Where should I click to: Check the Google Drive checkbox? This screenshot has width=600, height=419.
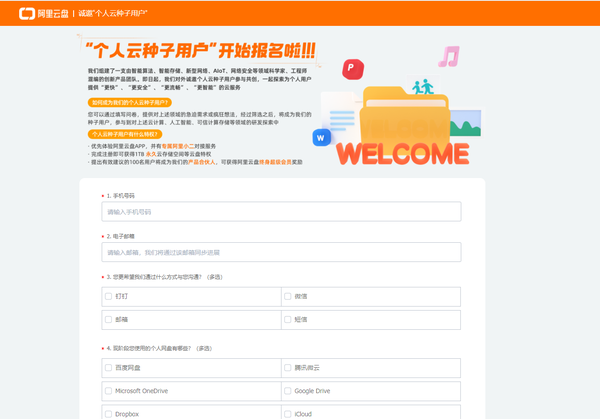[x=288, y=391]
